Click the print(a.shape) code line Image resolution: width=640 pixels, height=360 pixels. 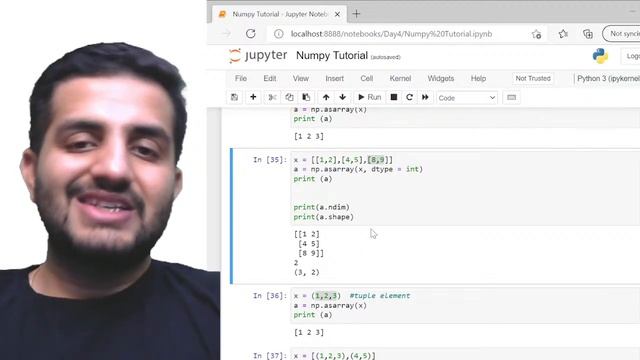tap(324, 217)
